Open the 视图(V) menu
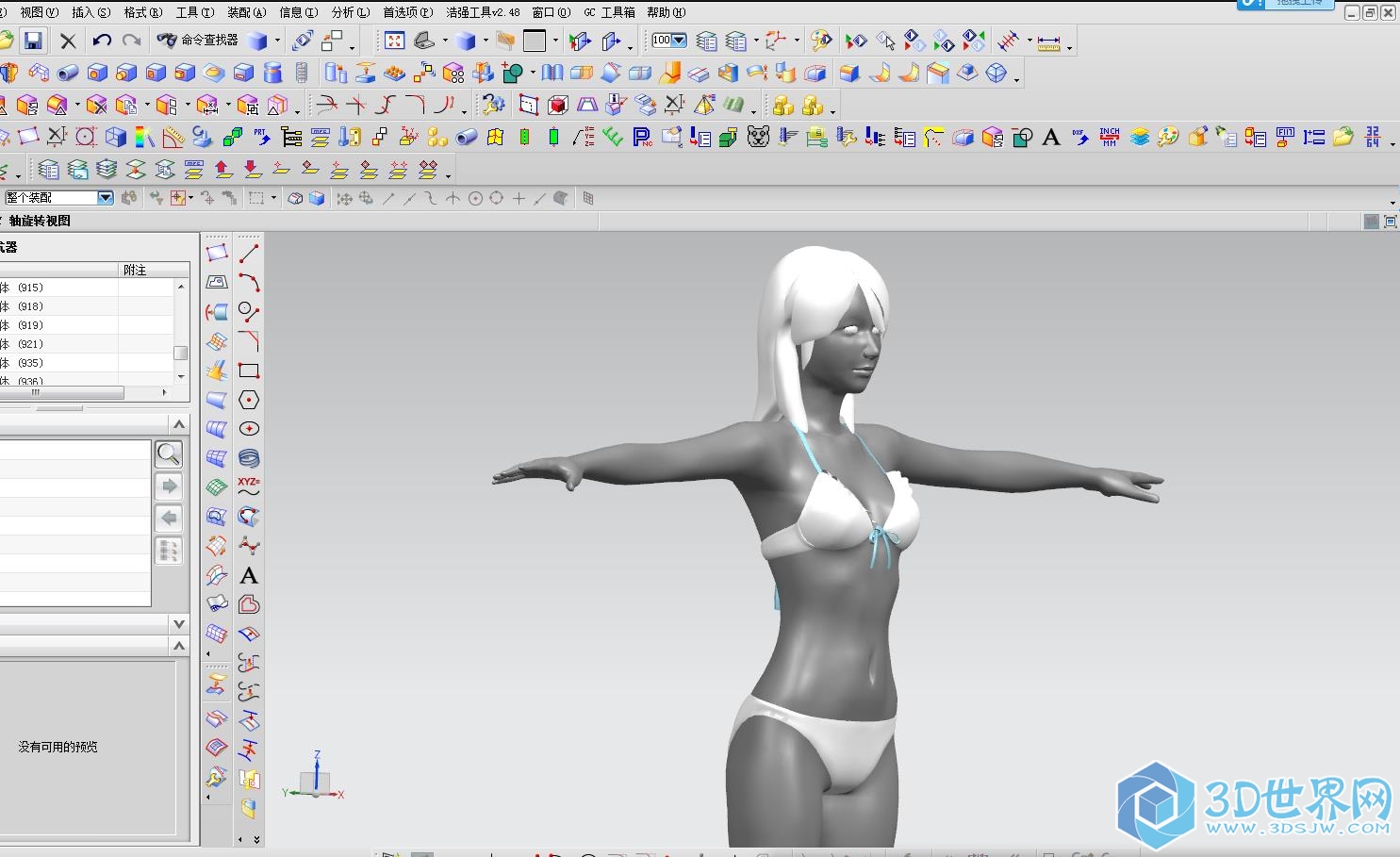The height and width of the screenshot is (857, 1400). 39,12
